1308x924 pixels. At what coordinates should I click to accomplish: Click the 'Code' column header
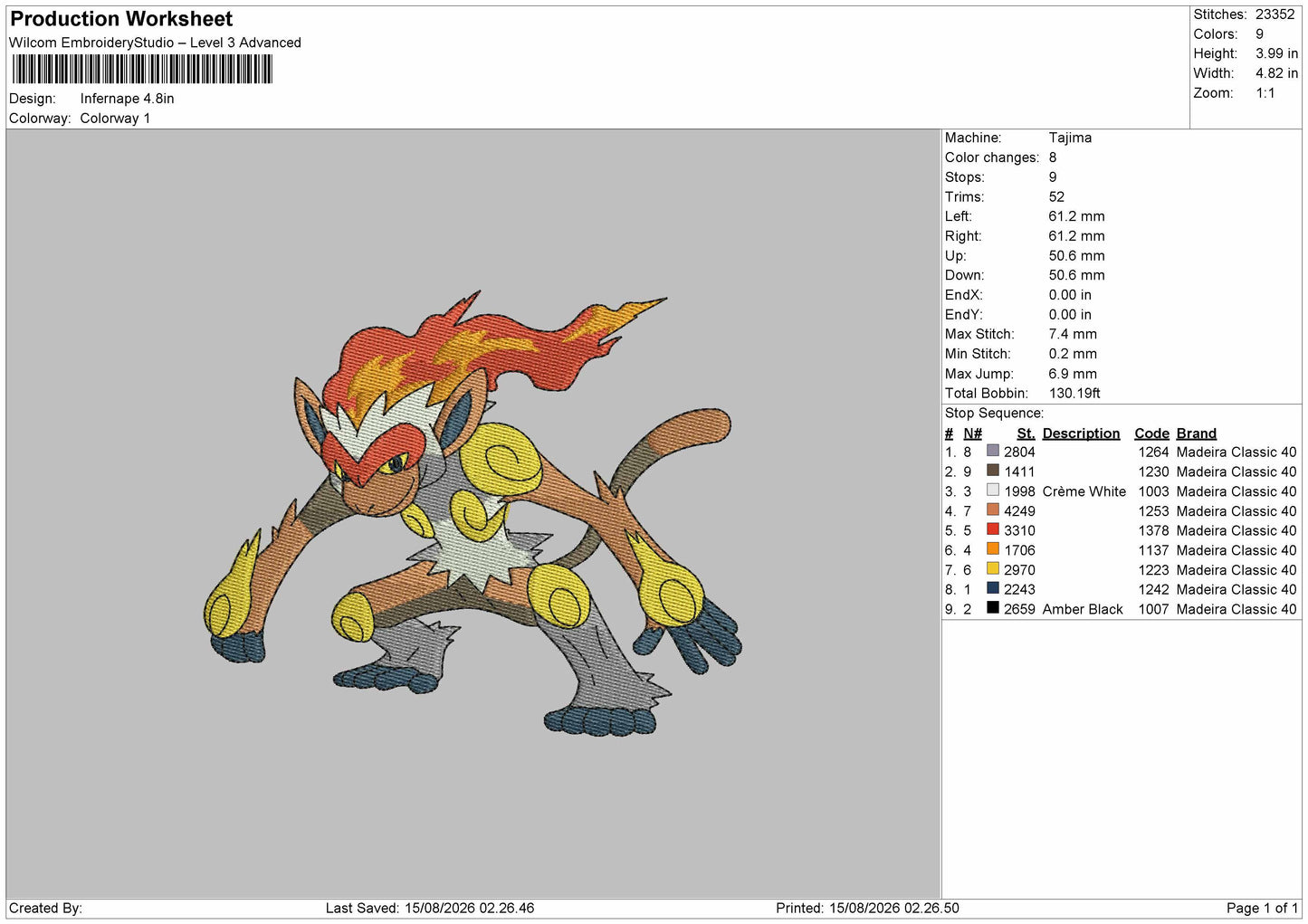tap(1151, 433)
